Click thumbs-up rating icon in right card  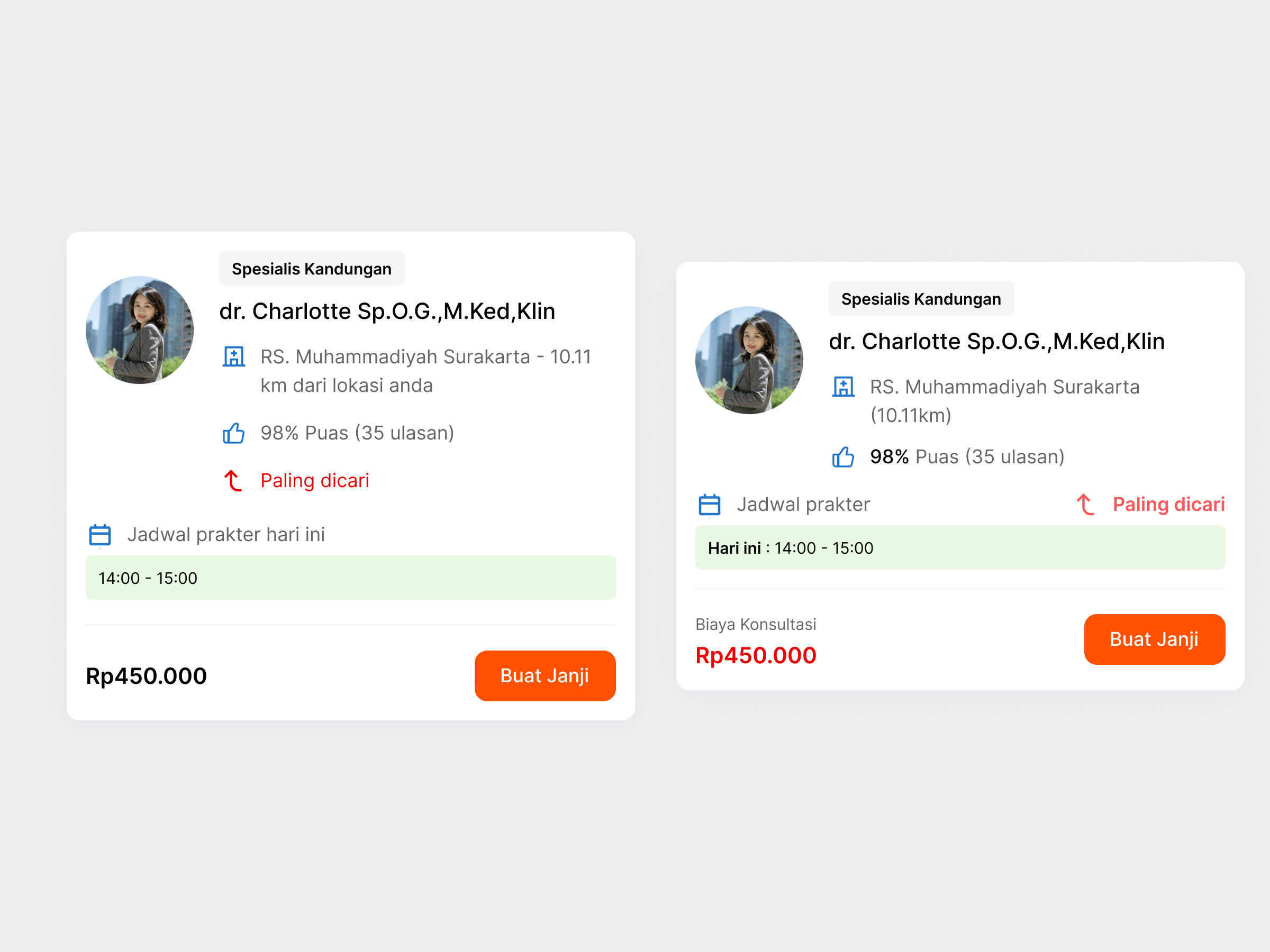(x=843, y=457)
